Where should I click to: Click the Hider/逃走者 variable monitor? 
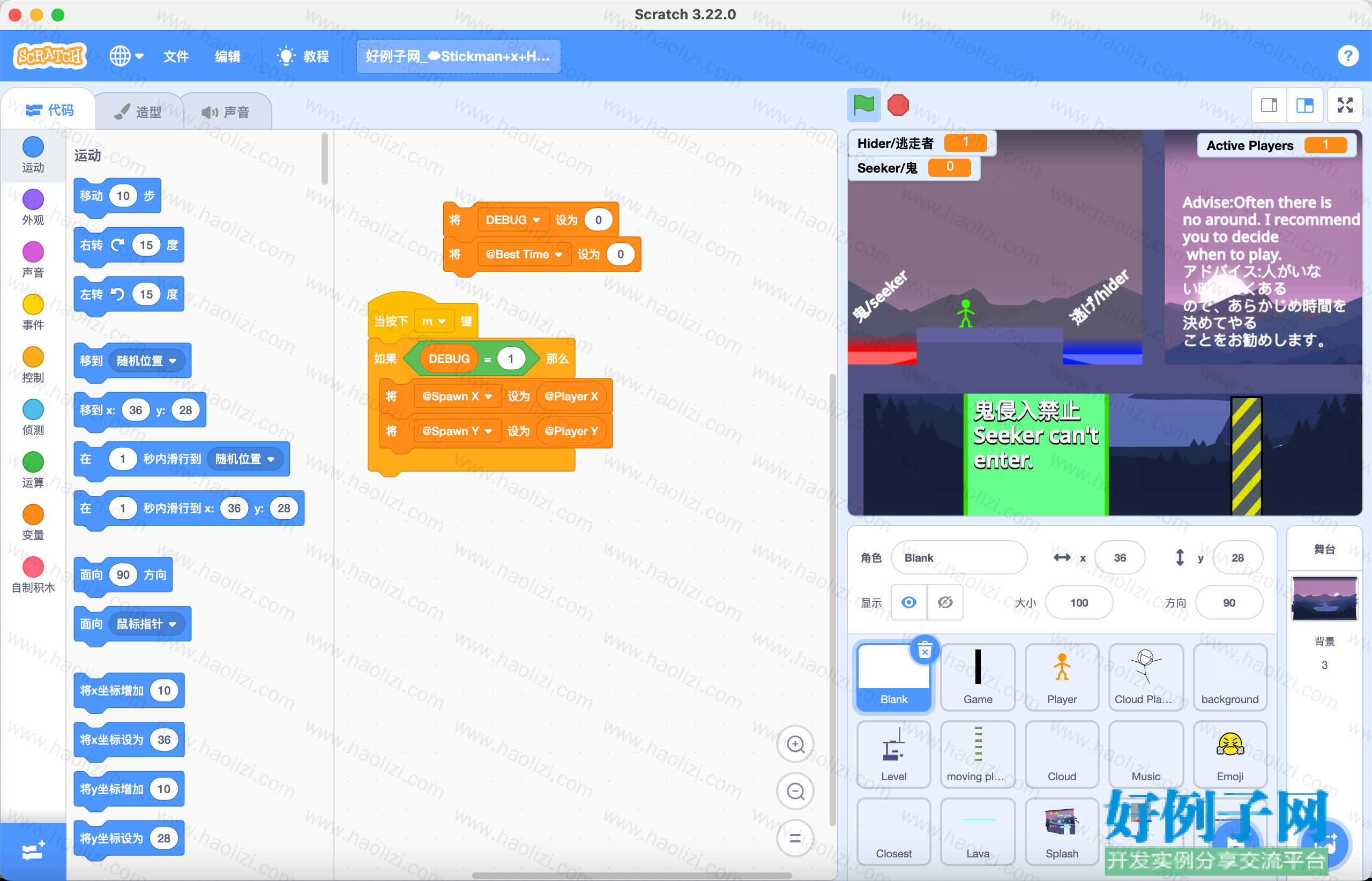[x=922, y=143]
